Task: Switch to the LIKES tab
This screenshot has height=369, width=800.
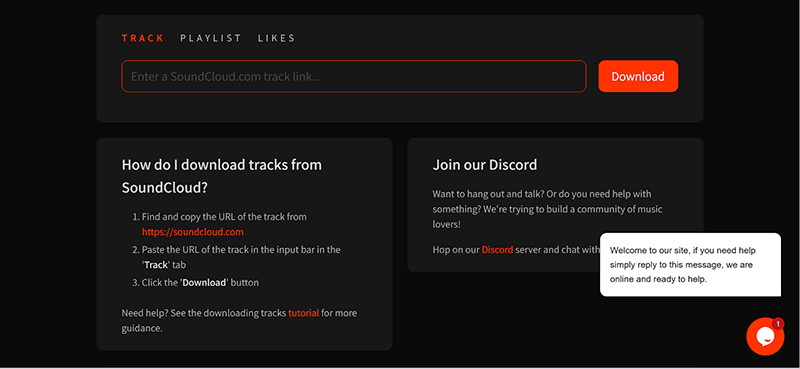Action: coord(276,38)
